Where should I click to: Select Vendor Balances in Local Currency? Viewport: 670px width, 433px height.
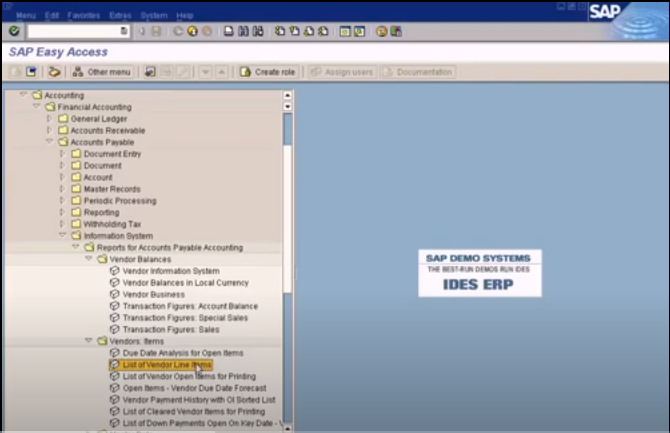click(x=185, y=283)
